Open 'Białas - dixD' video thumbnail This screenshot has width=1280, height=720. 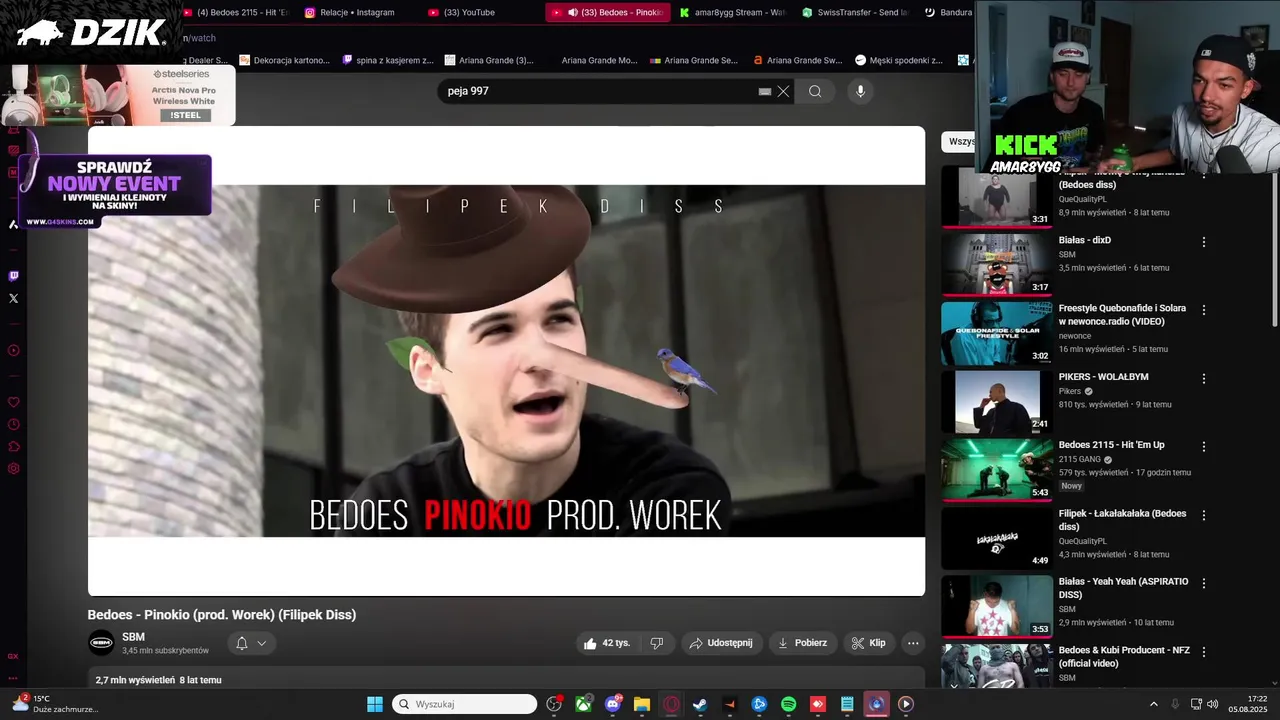coord(997,265)
